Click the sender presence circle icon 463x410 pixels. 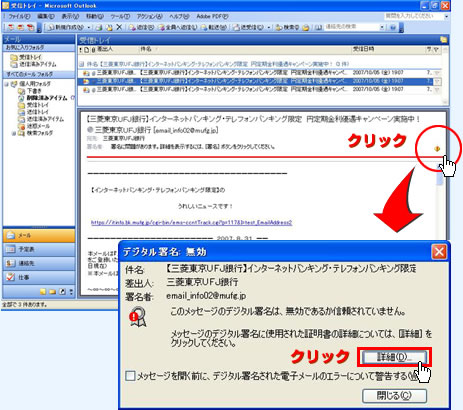tap(90, 130)
